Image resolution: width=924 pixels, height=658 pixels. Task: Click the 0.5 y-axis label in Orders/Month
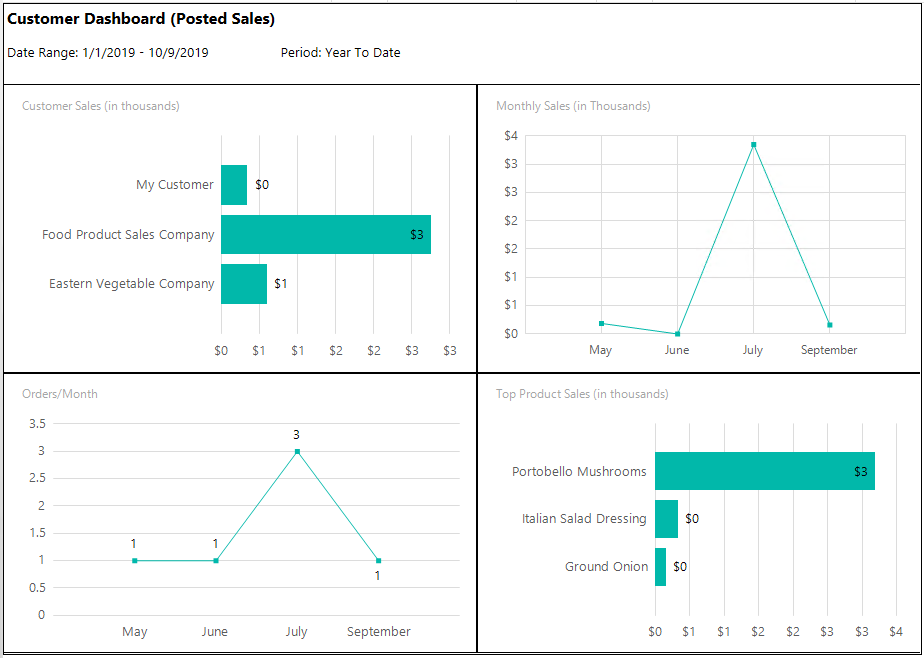click(37, 588)
